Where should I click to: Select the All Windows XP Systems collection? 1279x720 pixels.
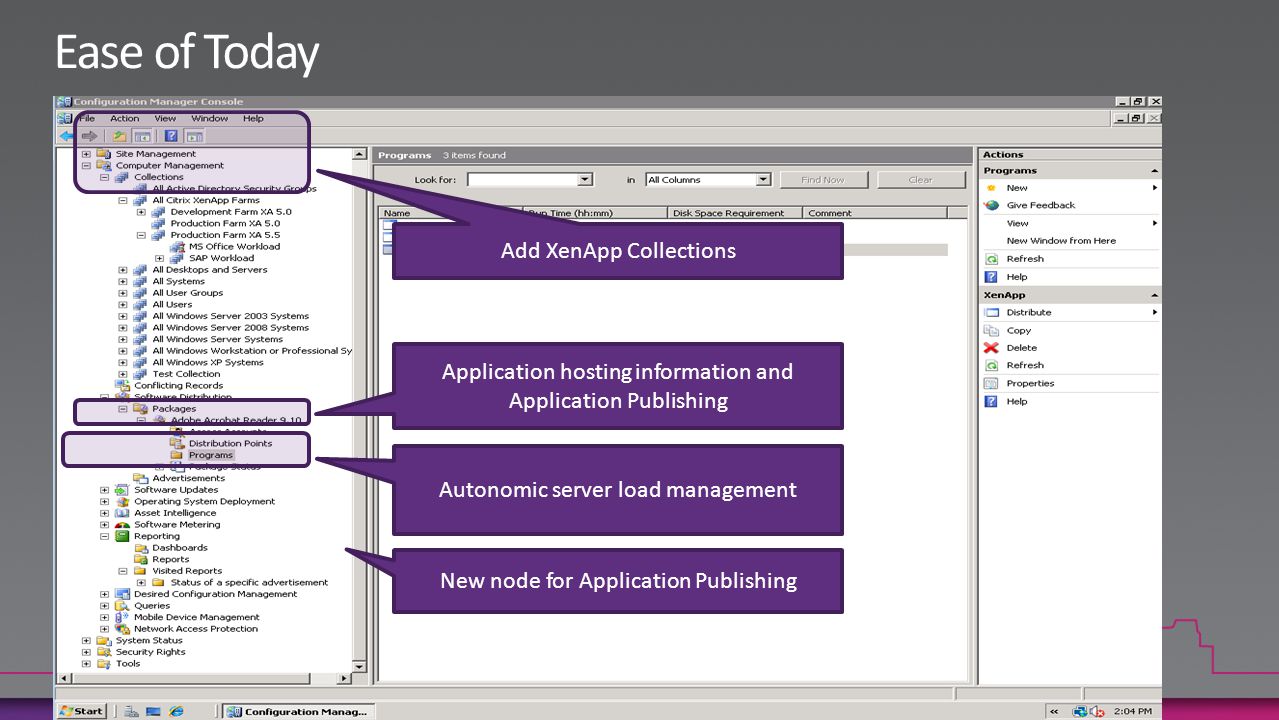coord(208,362)
